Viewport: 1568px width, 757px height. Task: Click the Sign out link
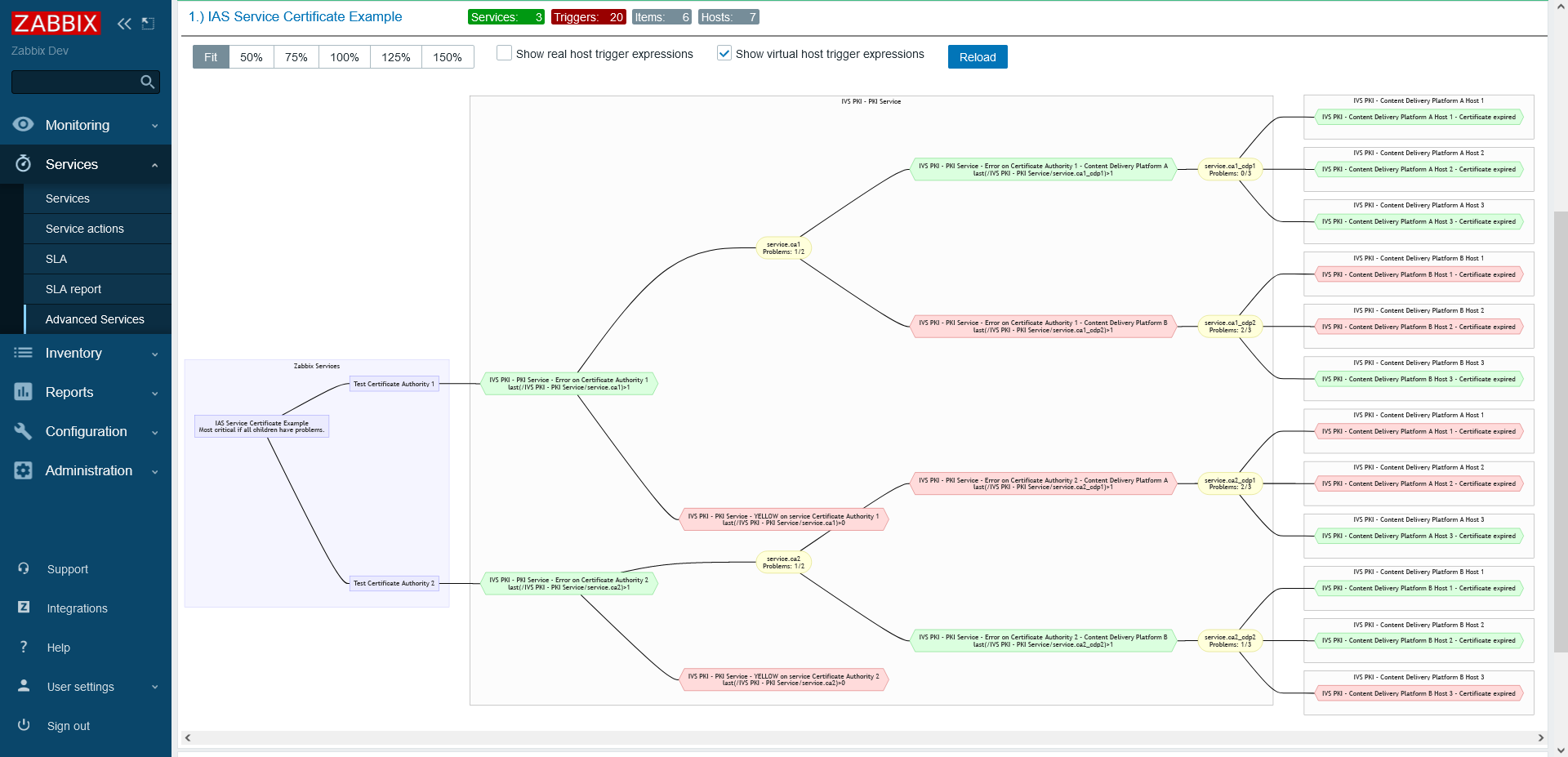[x=69, y=726]
